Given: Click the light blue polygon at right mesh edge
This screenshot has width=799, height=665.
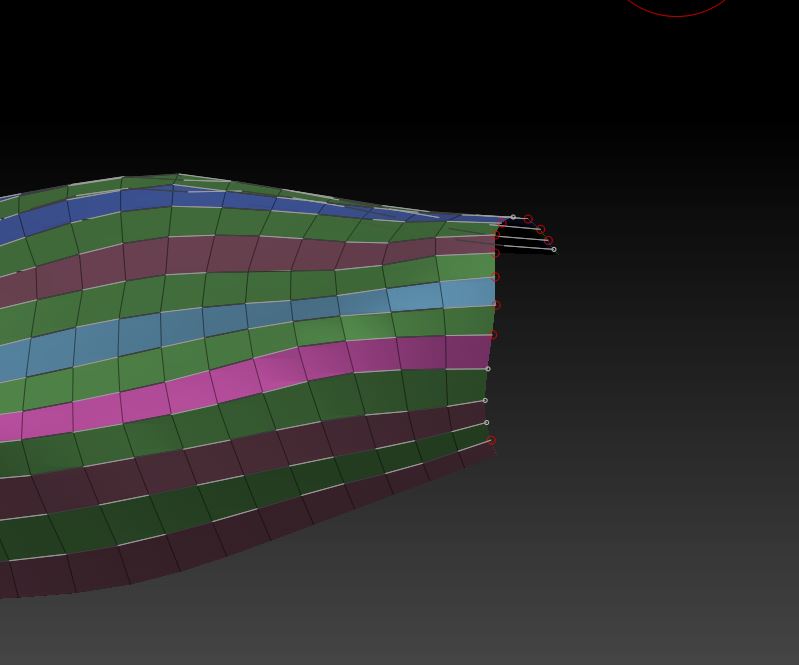Looking at the screenshot, I should [x=467, y=293].
